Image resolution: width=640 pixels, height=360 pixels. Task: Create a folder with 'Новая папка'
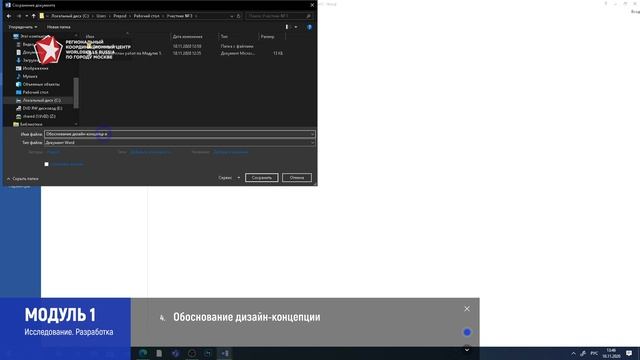coord(58,27)
